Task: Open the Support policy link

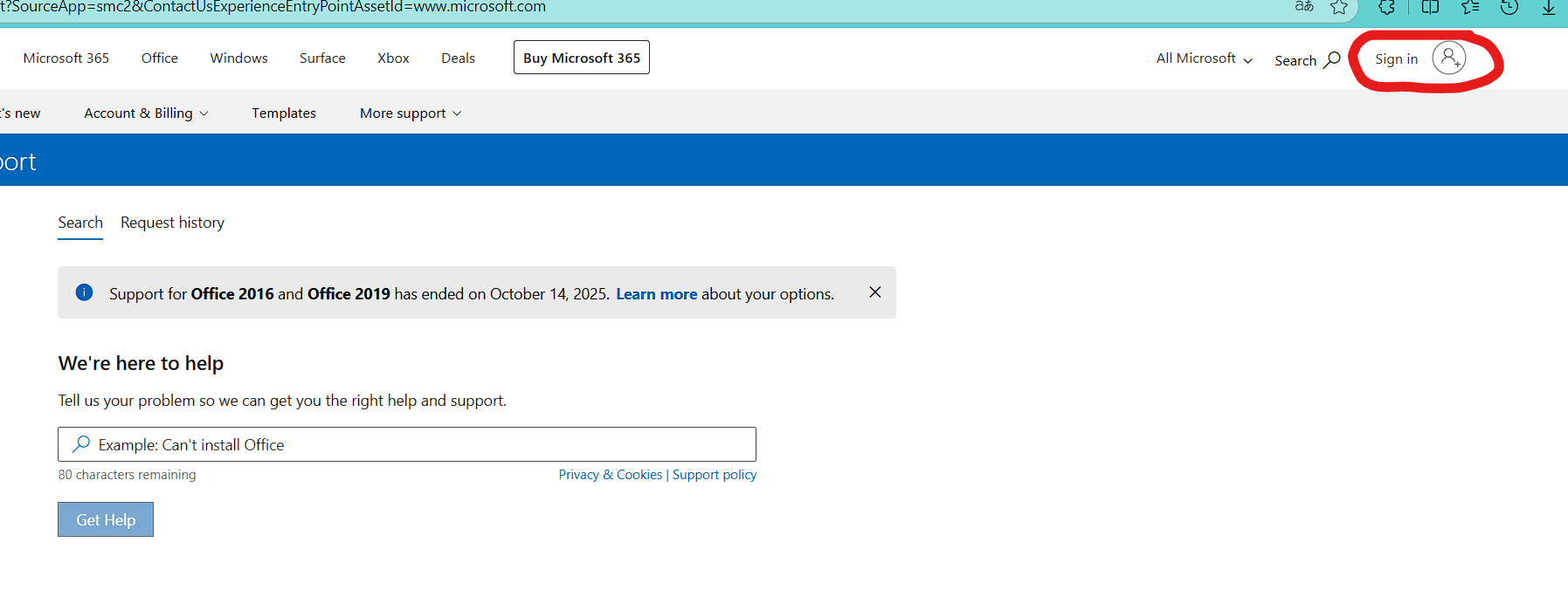Action: point(715,475)
